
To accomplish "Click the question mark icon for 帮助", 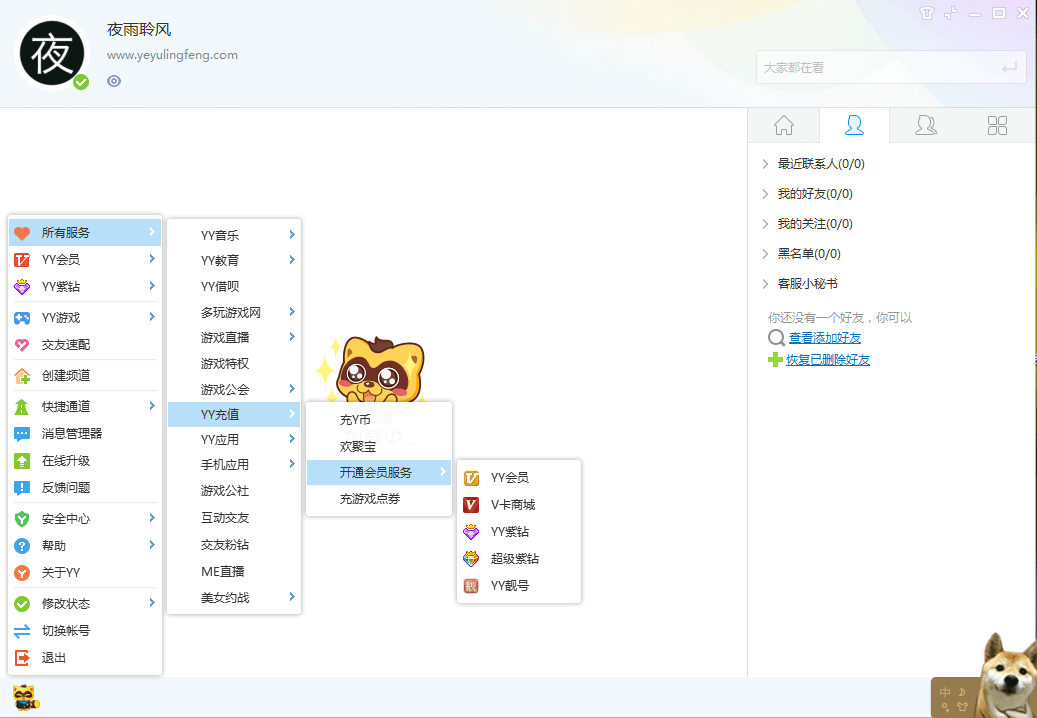I will tap(22, 546).
